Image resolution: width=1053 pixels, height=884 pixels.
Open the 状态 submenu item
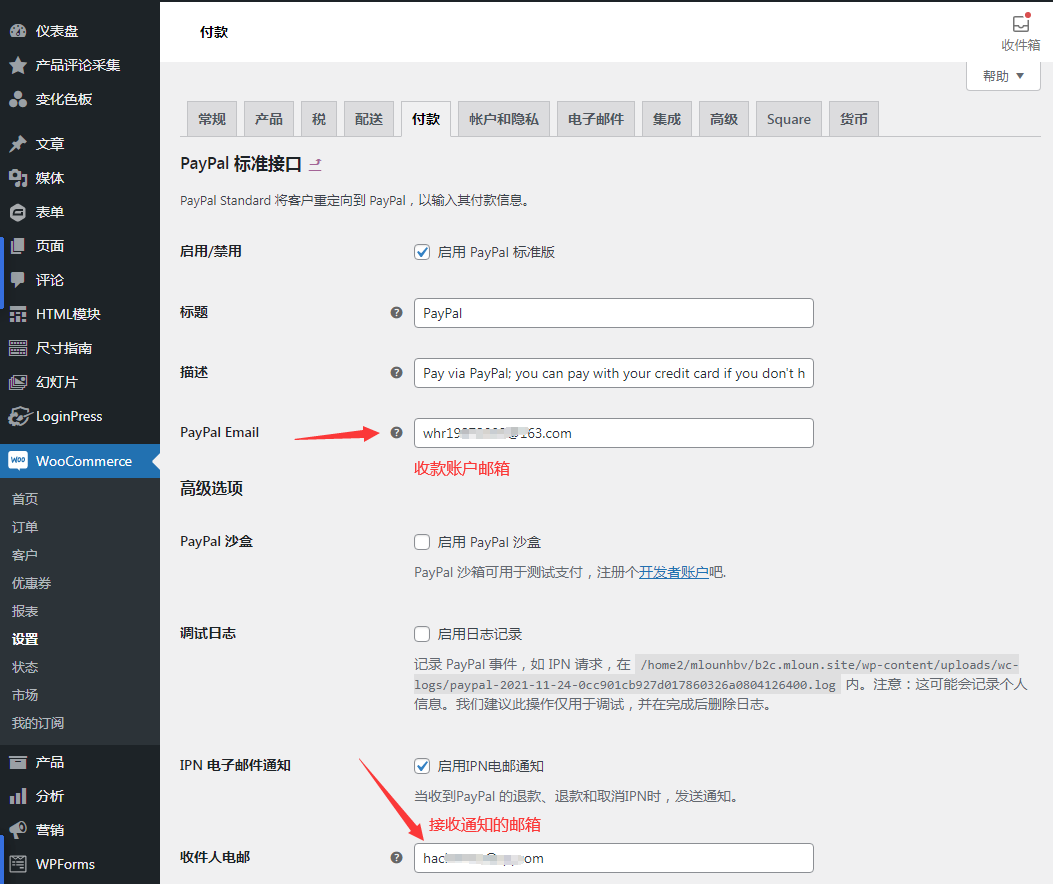coord(26,667)
